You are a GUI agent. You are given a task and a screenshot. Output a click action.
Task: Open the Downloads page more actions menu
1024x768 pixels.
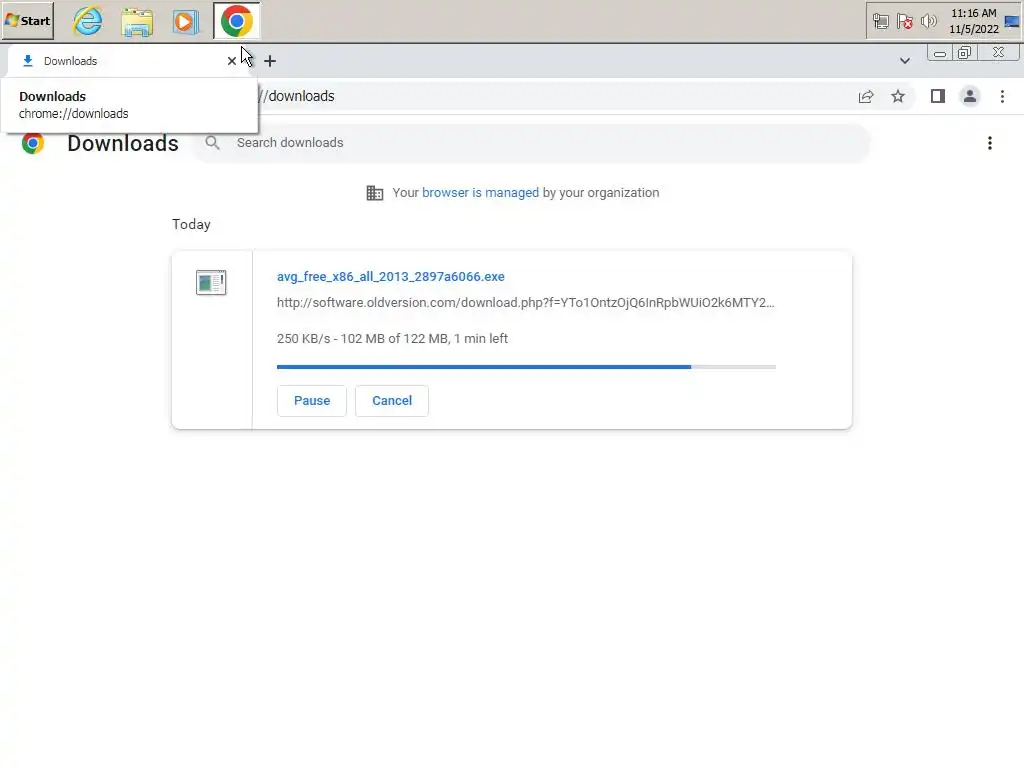tap(990, 143)
